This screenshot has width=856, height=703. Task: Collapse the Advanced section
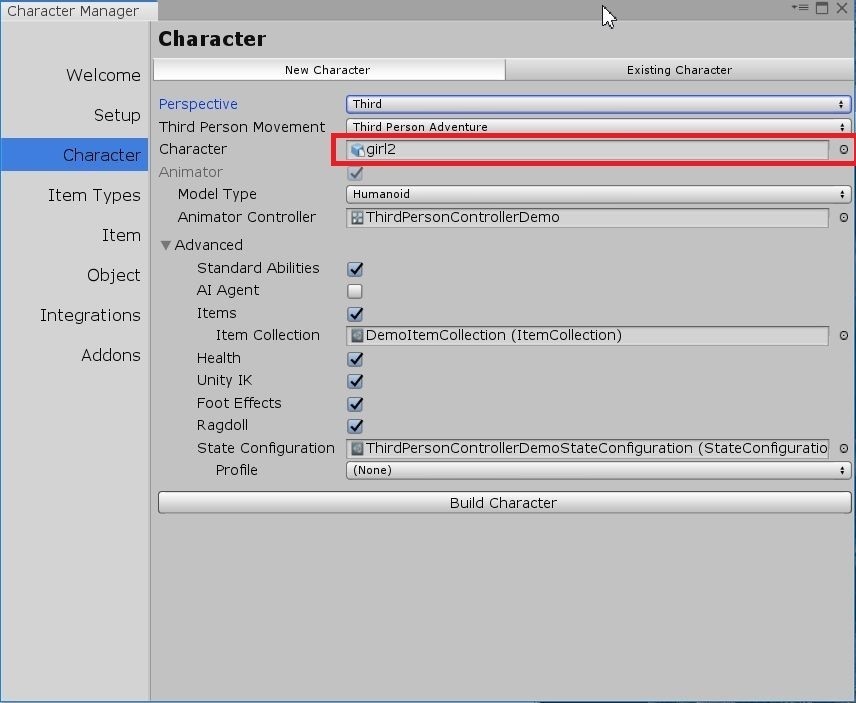click(165, 245)
